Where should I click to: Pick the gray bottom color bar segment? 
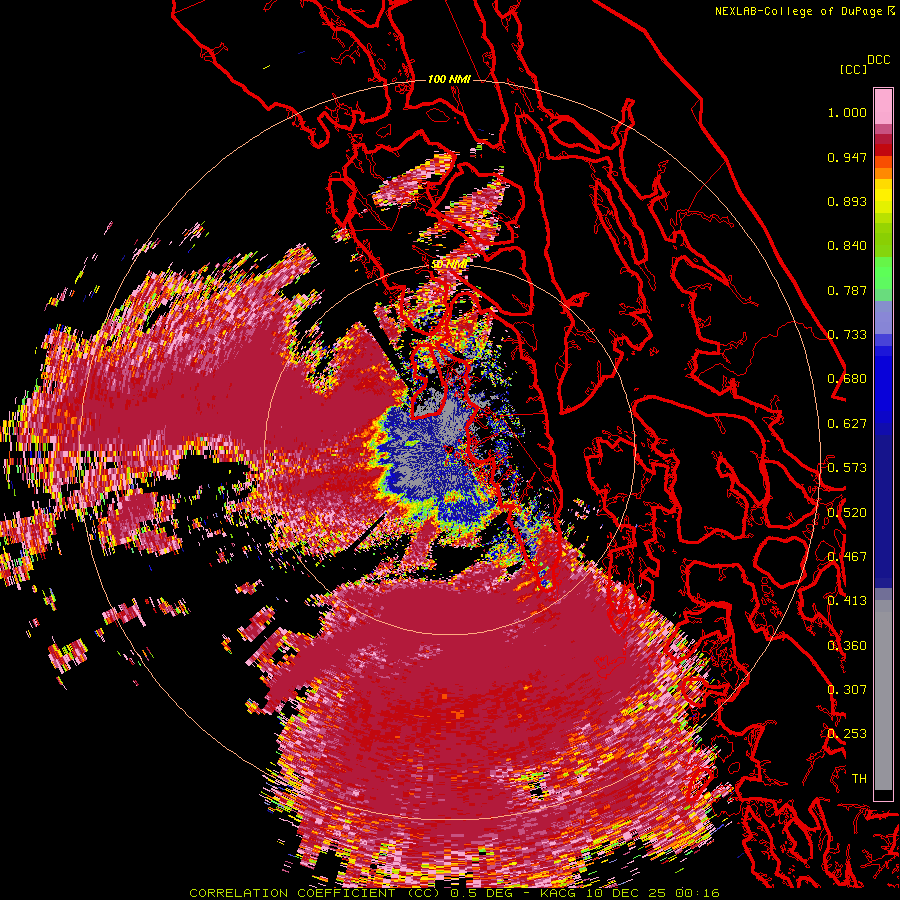(x=883, y=695)
